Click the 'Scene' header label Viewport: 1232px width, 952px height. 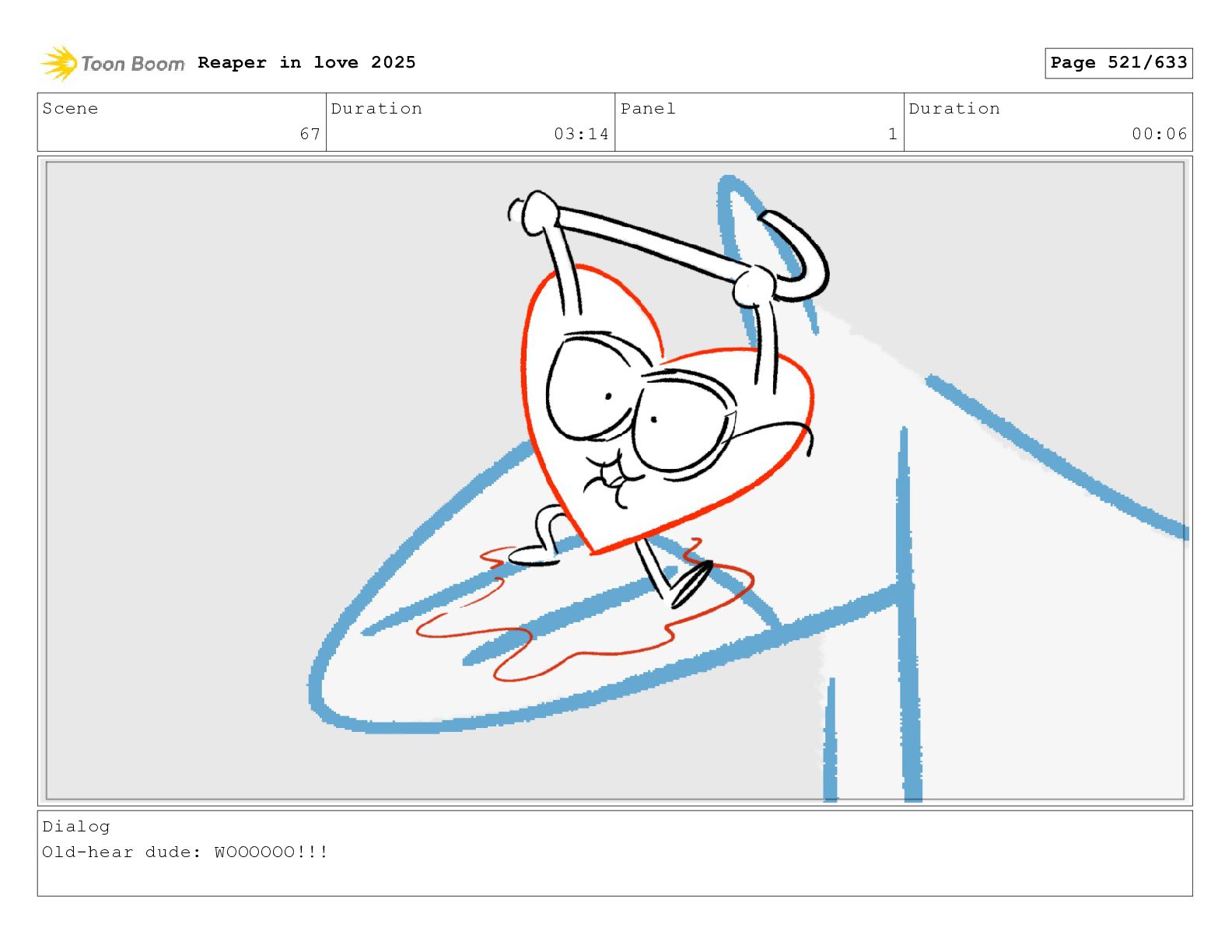[x=71, y=109]
